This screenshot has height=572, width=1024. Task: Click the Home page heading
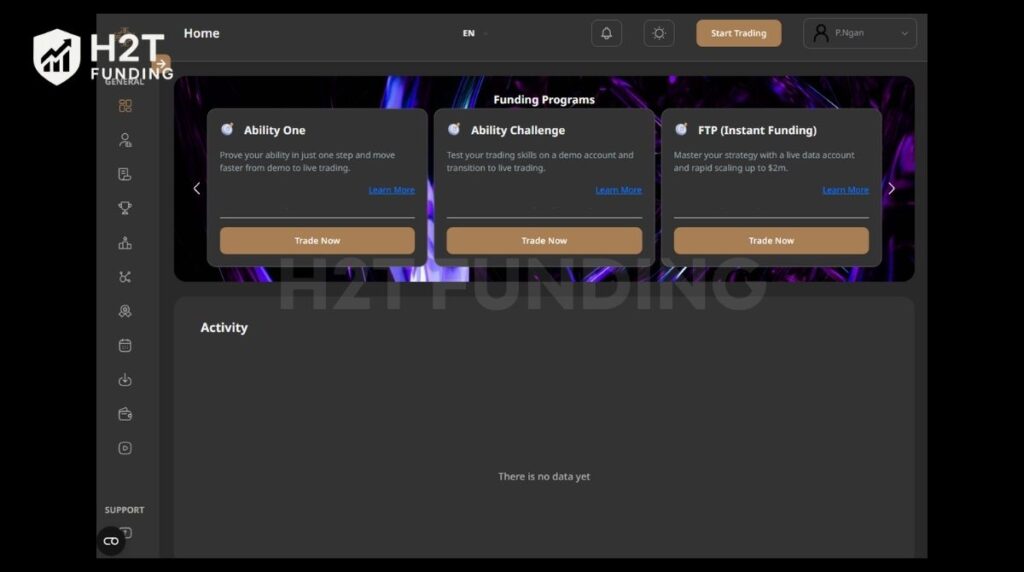(201, 33)
